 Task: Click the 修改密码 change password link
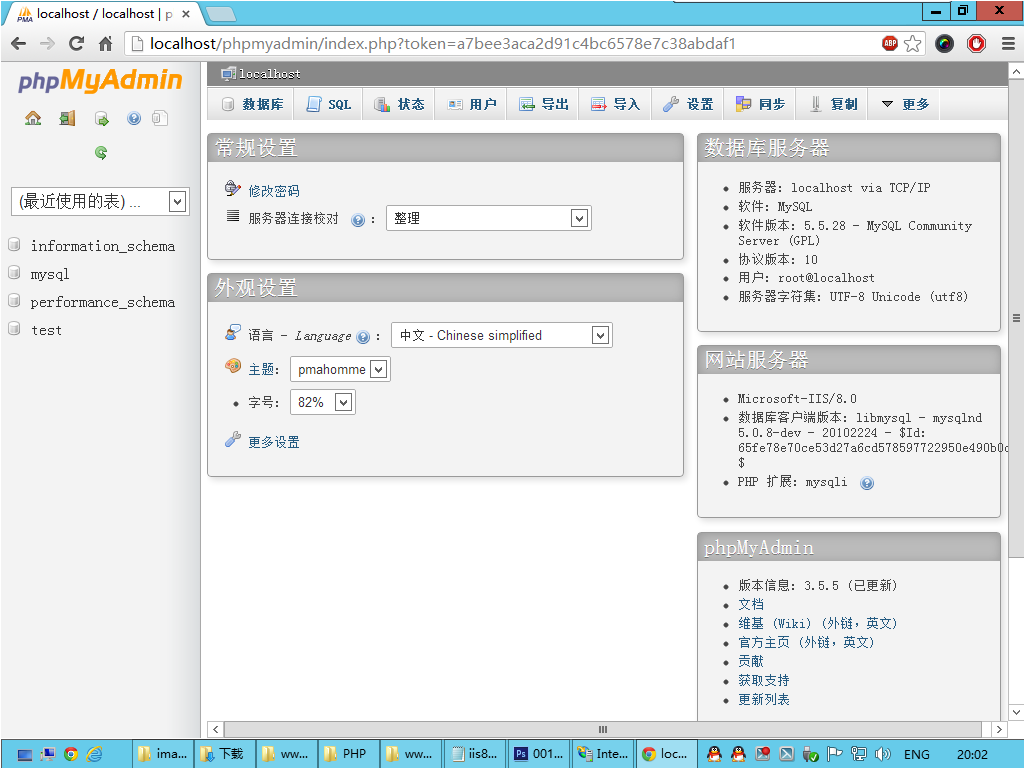(274, 191)
